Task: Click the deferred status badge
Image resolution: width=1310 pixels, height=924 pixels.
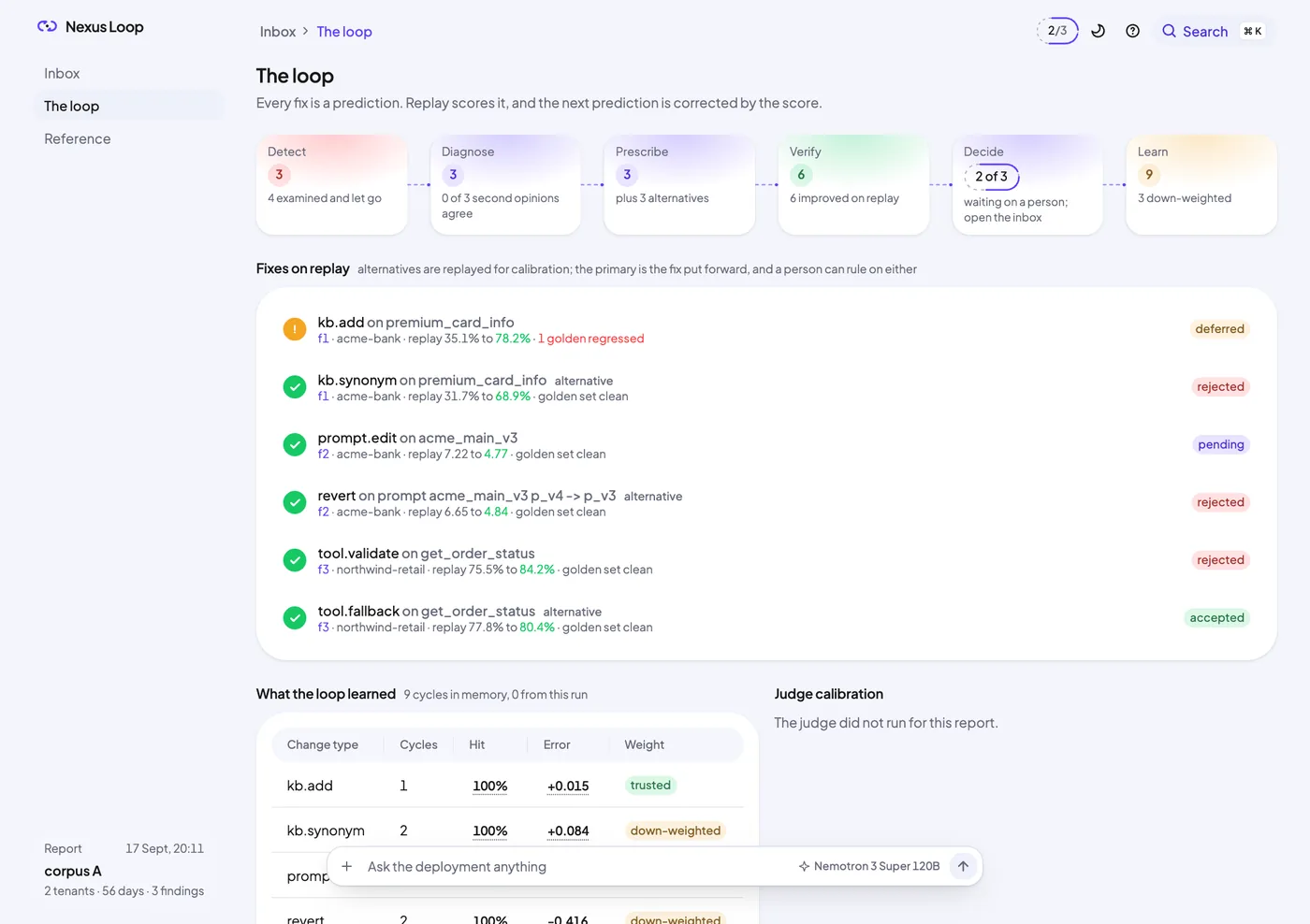Action: click(1220, 329)
